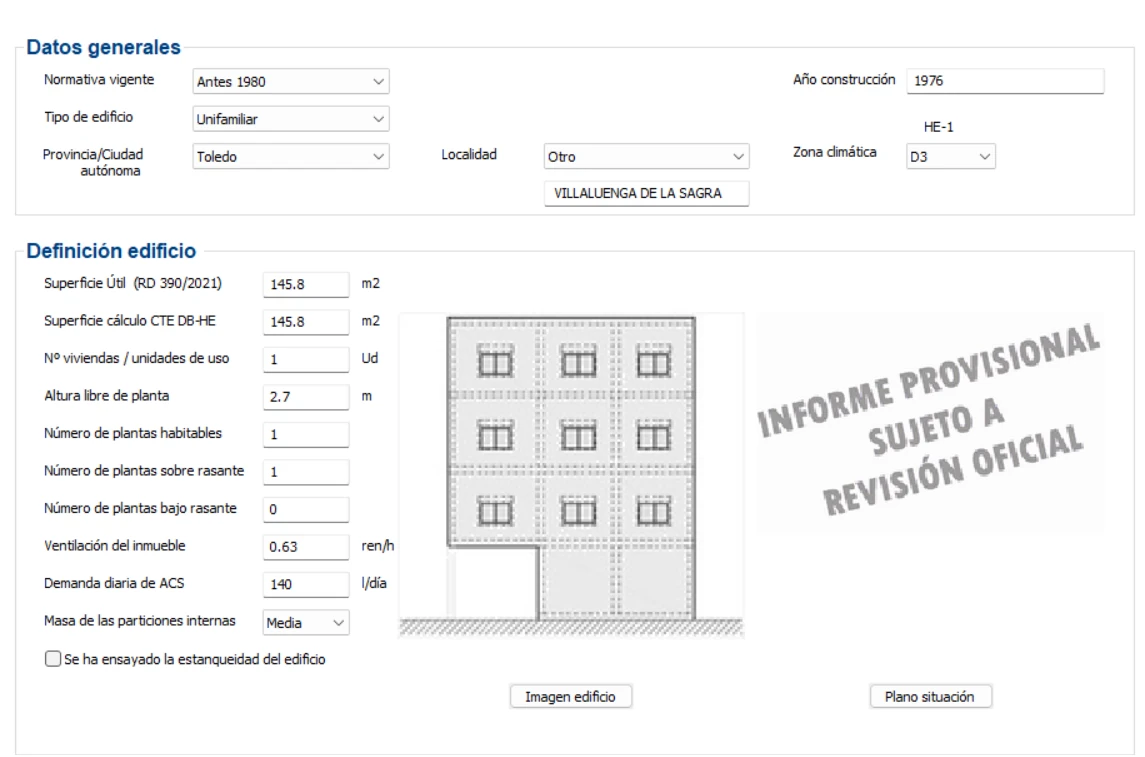Click the building facade illustration
Viewport: 1145px width, 757px height.
tap(571, 476)
